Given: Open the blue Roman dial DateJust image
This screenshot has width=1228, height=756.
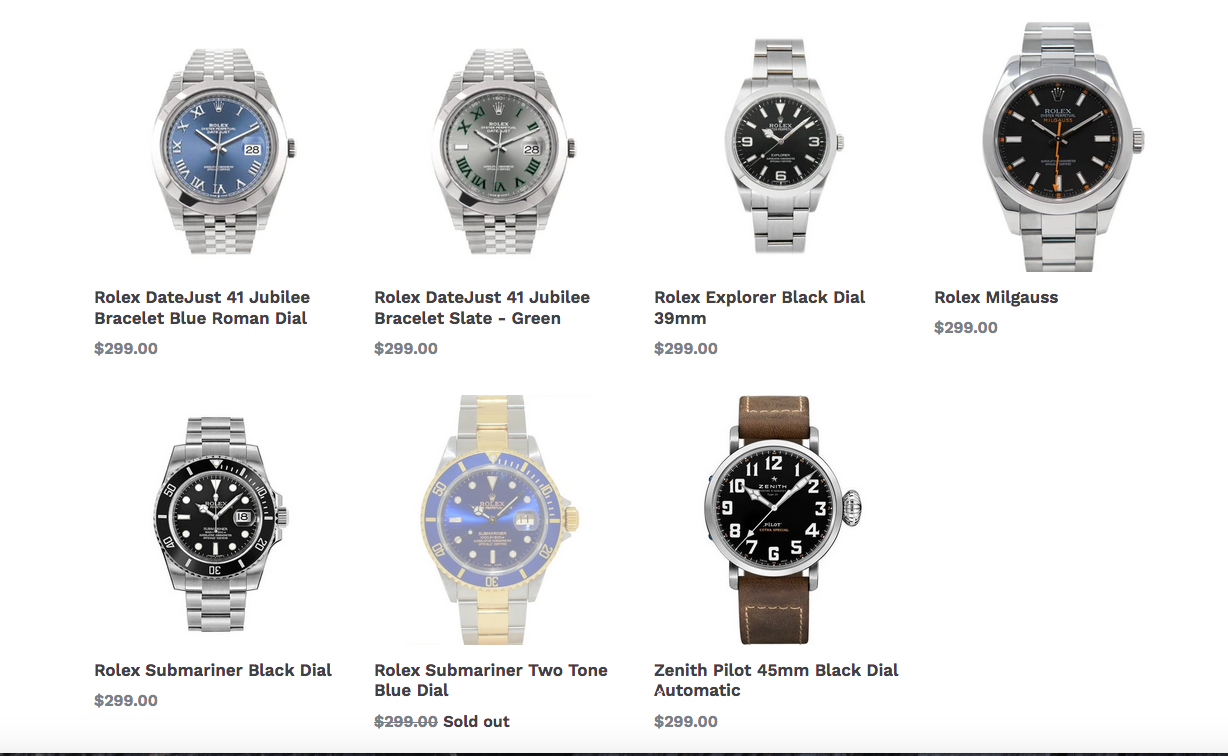Looking at the screenshot, I should pyautogui.click(x=225, y=146).
